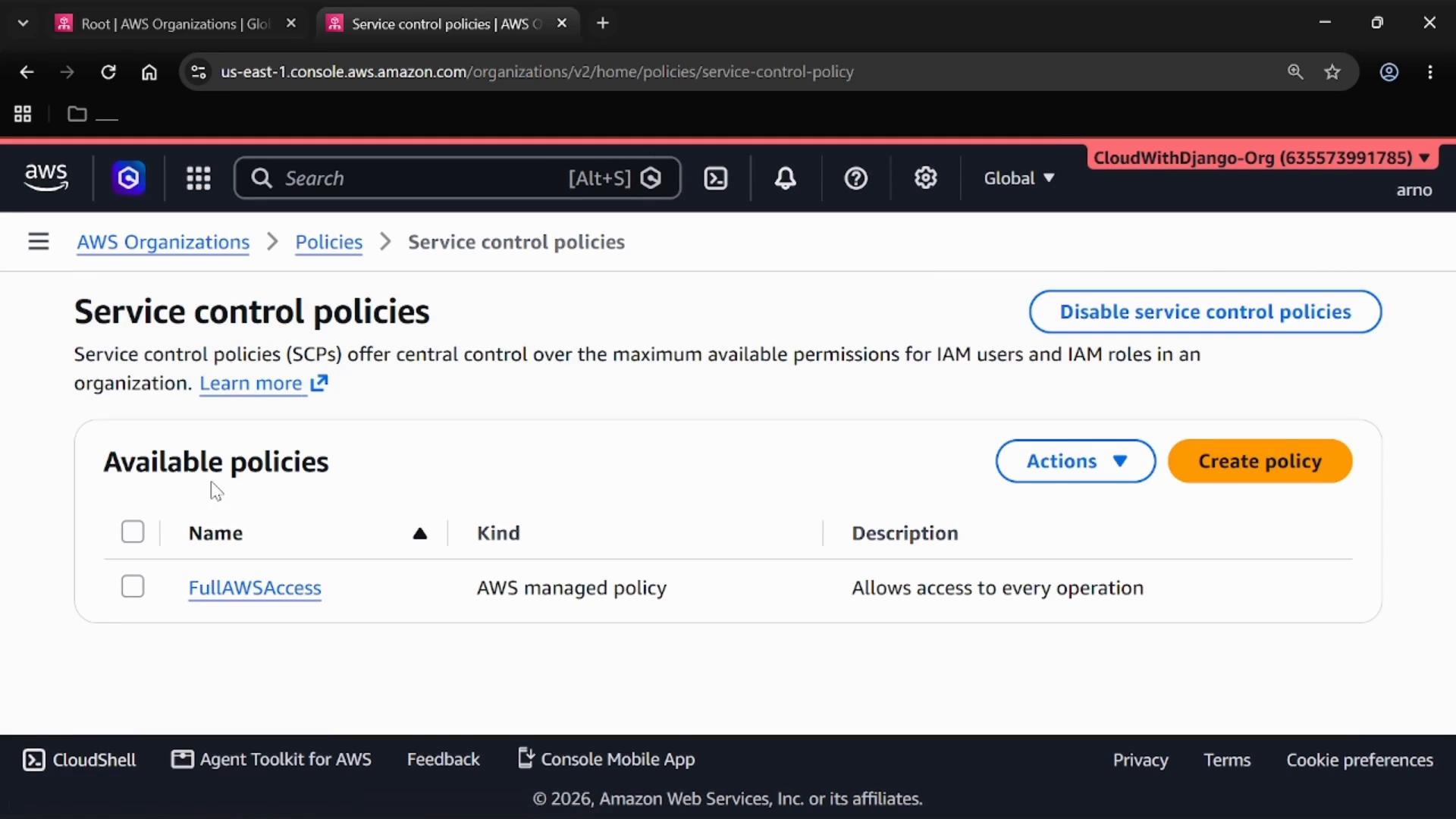The image size is (1456, 819).
Task: Click the browser address bar URL
Action: click(537, 72)
